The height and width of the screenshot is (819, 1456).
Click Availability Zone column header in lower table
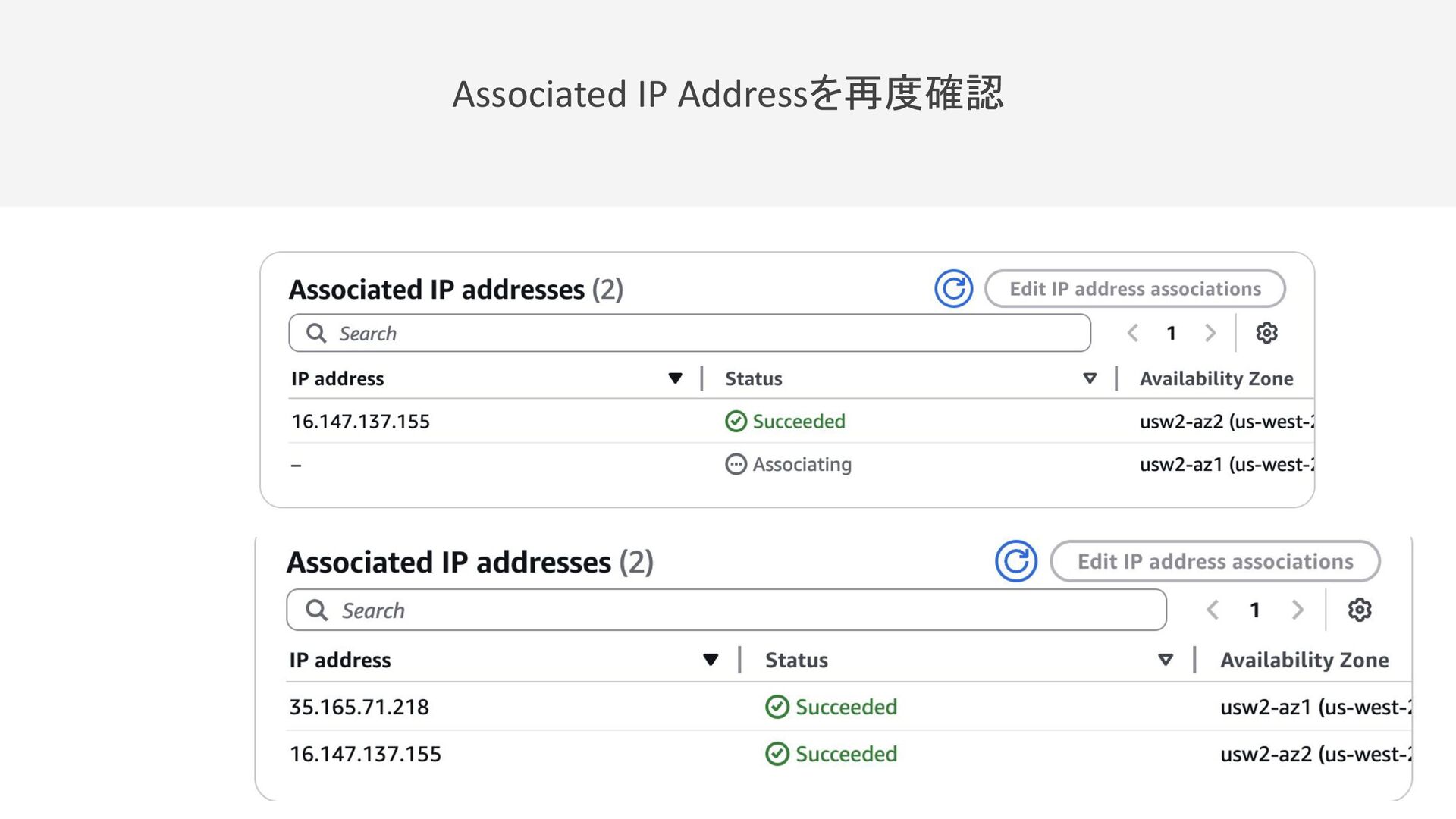click(x=1304, y=660)
